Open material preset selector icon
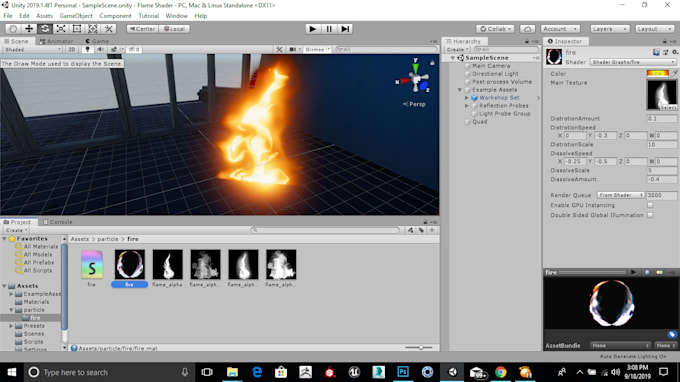Image resolution: width=680 pixels, height=382 pixels. (x=665, y=52)
